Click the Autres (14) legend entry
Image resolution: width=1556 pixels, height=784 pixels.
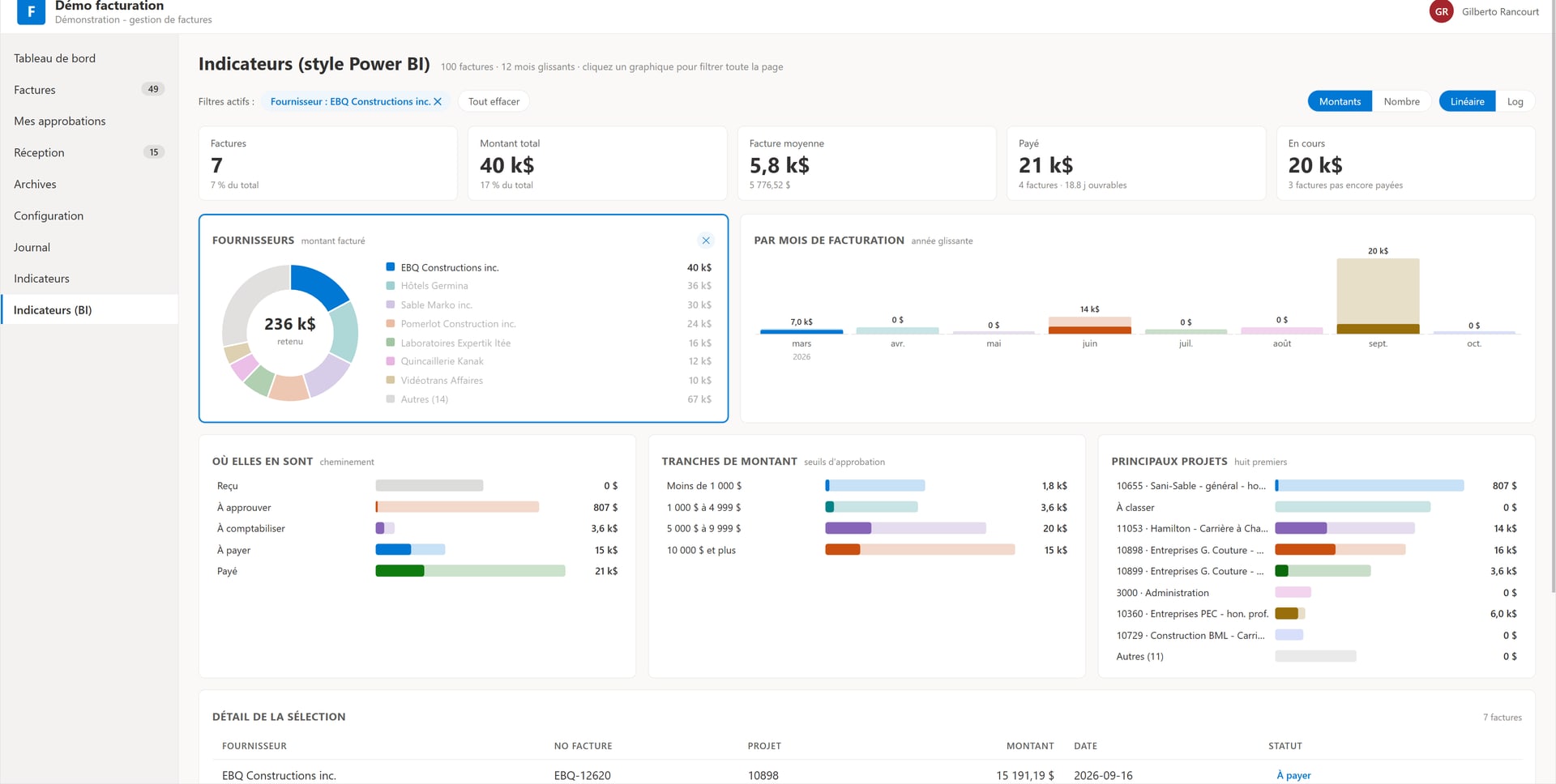549,399
